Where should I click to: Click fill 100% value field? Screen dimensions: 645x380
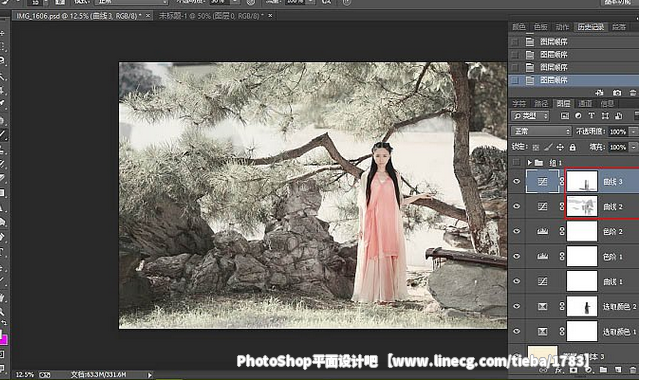pyautogui.click(x=617, y=147)
